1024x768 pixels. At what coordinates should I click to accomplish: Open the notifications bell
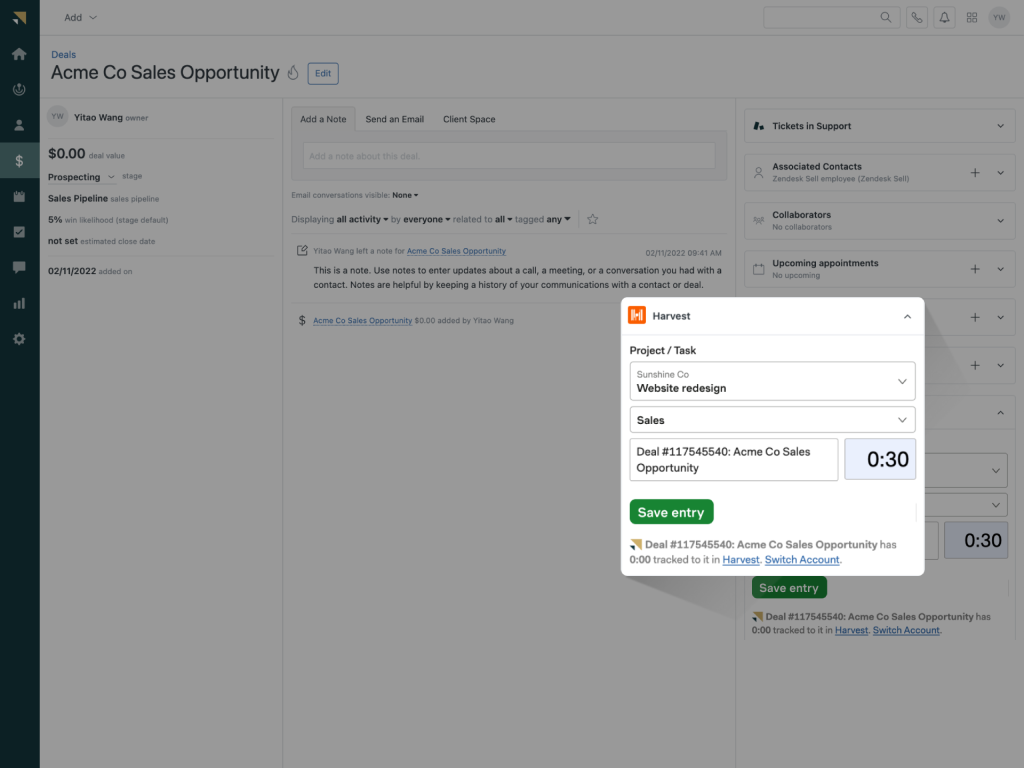coord(944,17)
